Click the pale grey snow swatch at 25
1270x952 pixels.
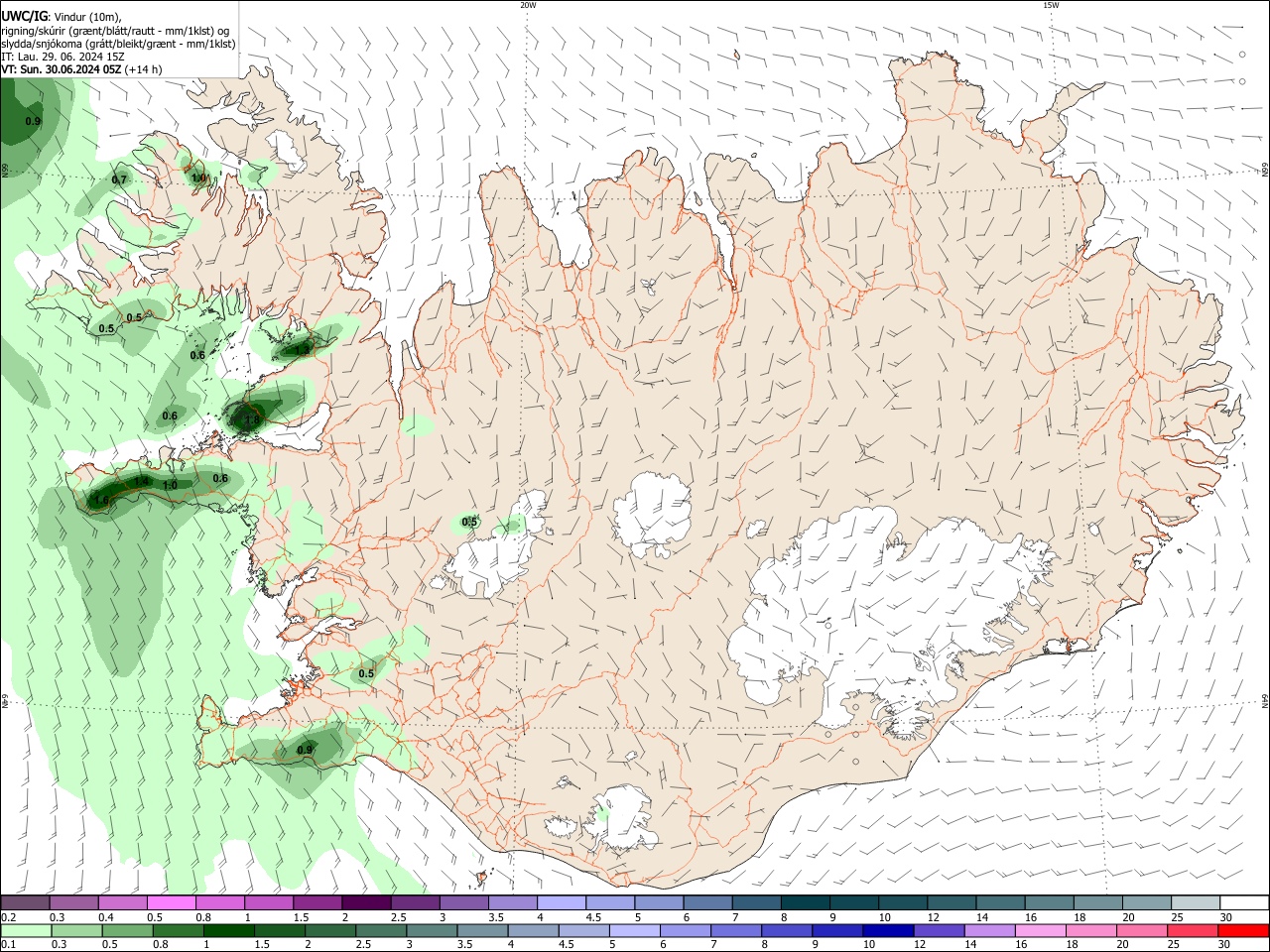pos(1196,902)
